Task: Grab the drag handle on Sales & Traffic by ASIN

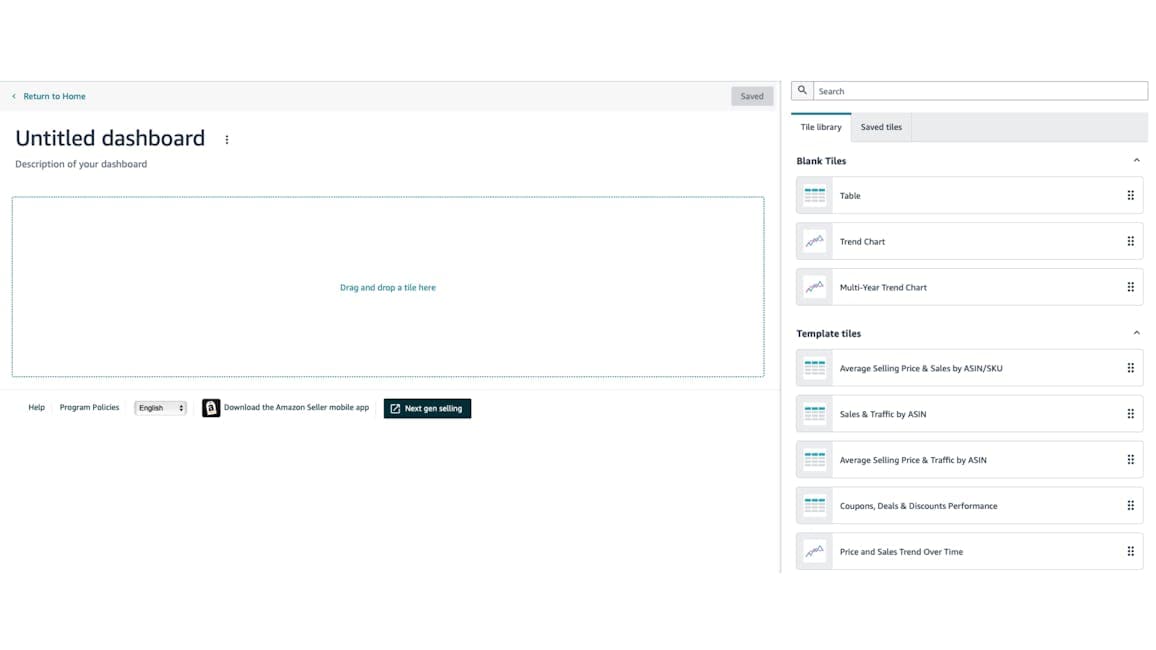Action: tap(1130, 414)
